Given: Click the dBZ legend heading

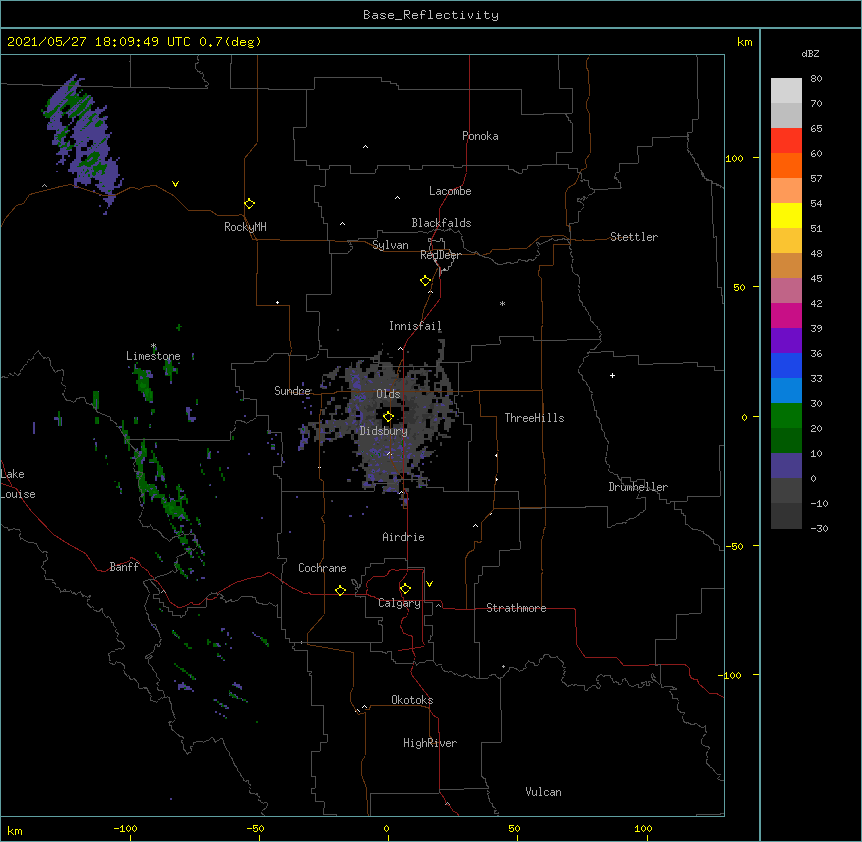Looking at the screenshot, I should coord(810,53).
